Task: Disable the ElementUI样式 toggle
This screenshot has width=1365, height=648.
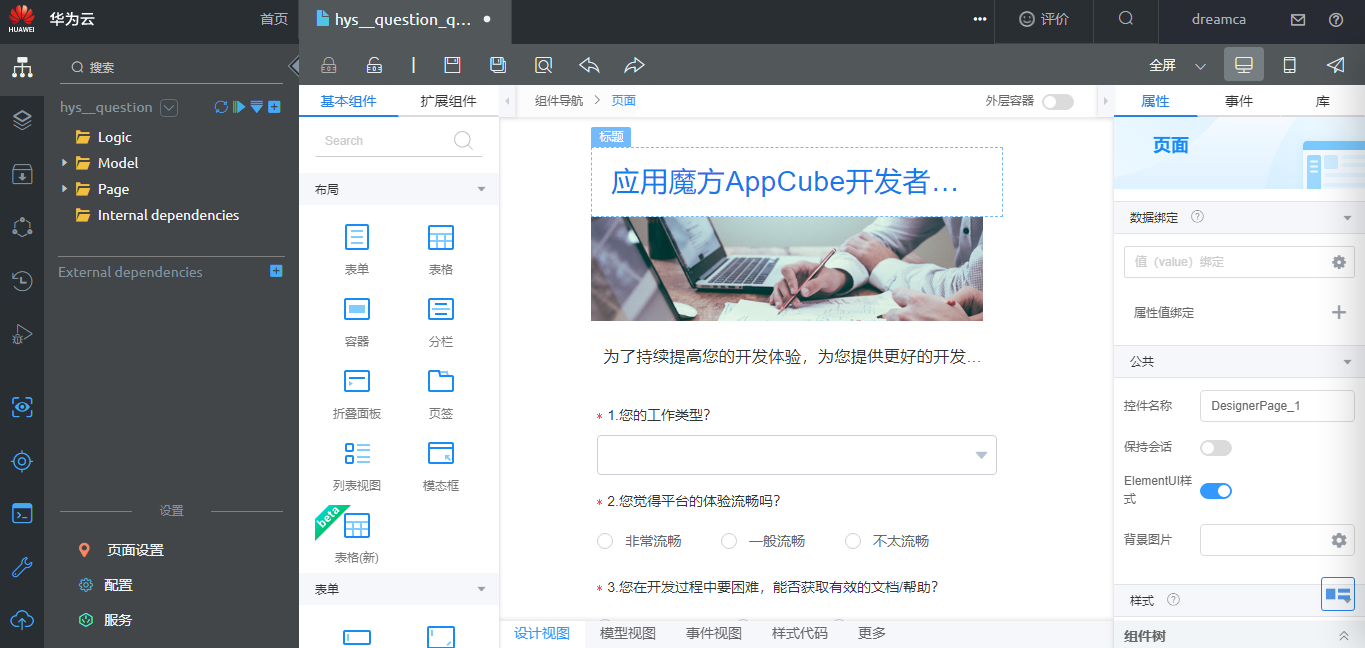Action: coord(1216,490)
